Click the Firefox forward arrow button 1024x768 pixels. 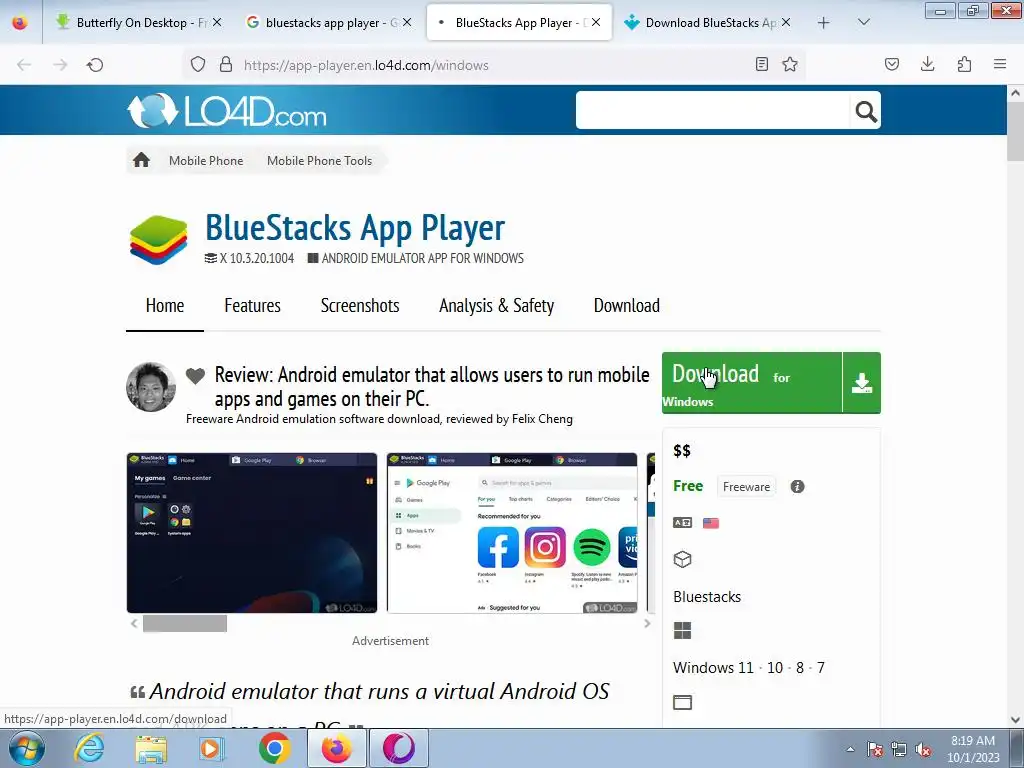(60, 65)
